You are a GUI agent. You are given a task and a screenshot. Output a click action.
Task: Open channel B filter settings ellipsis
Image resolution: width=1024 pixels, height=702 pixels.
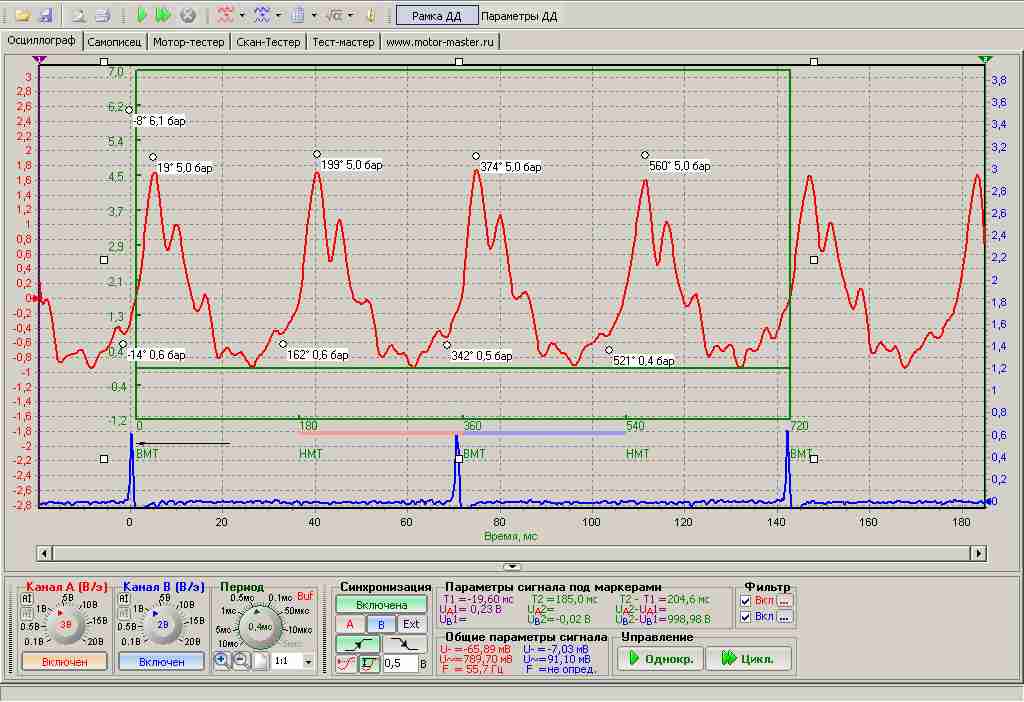pyautogui.click(x=784, y=617)
